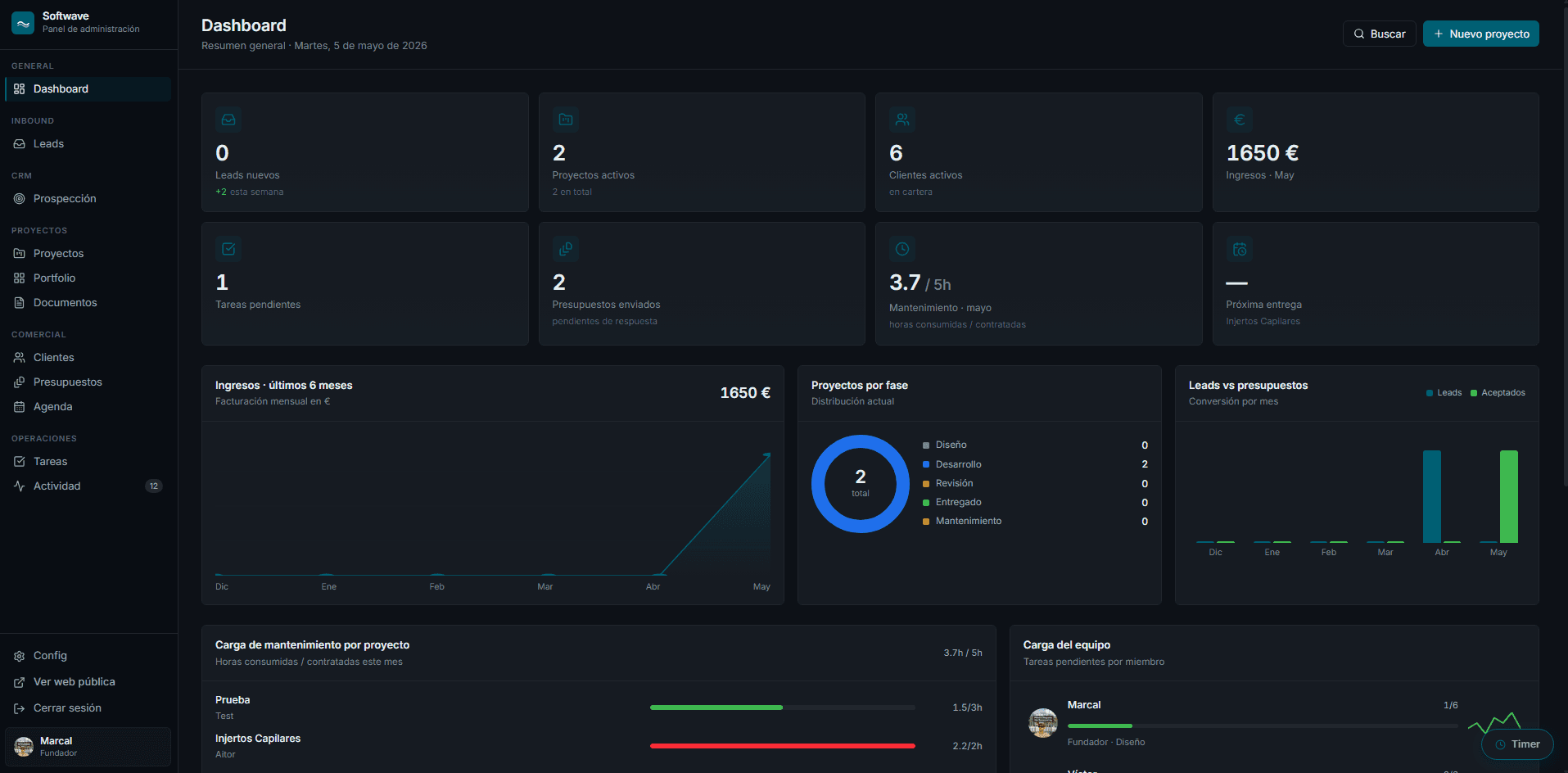Image resolution: width=1568 pixels, height=773 pixels.
Task: Click the '+2 esta semana' text
Action: [250, 192]
